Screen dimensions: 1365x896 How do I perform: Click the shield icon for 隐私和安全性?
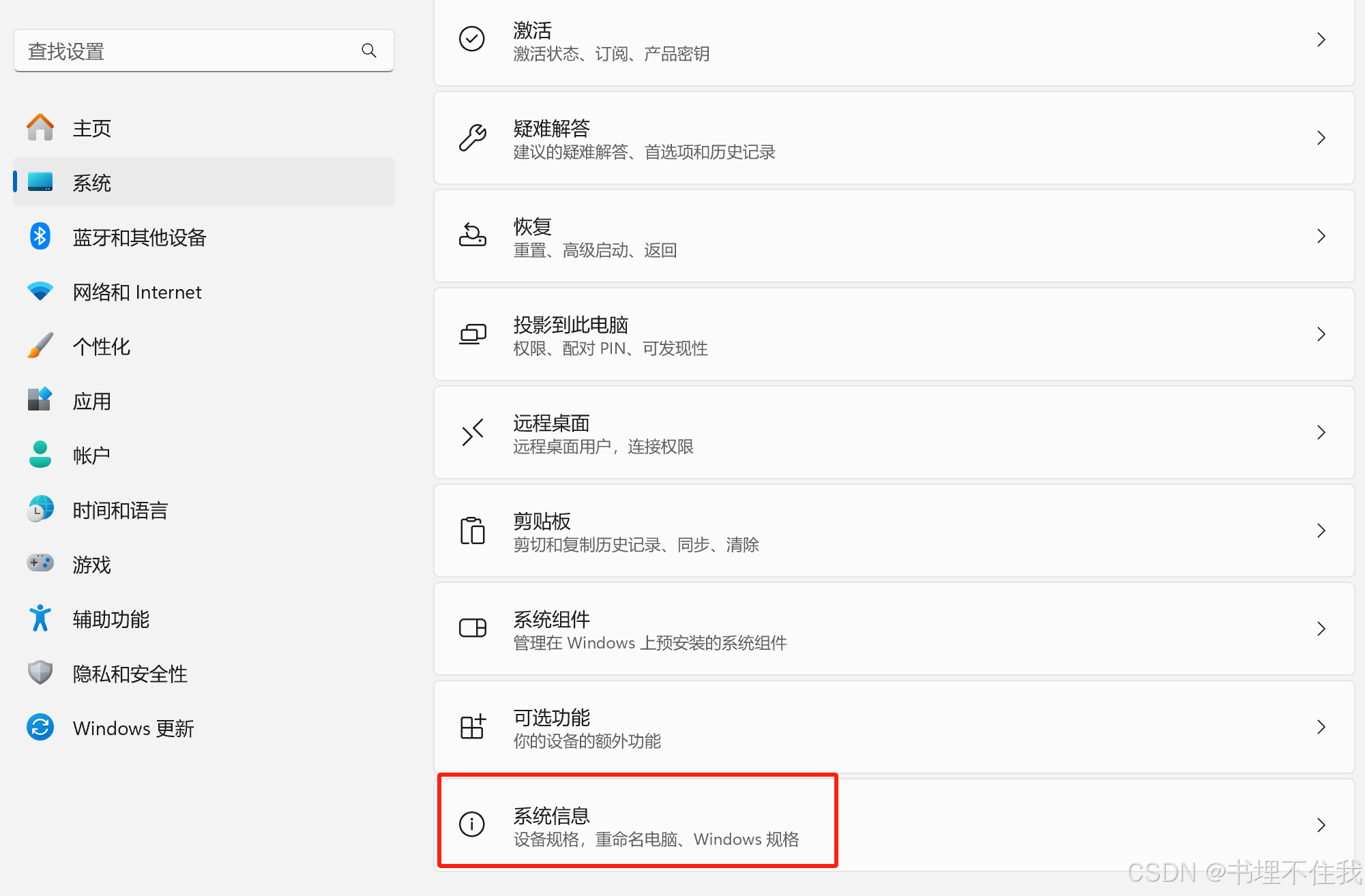pos(40,673)
